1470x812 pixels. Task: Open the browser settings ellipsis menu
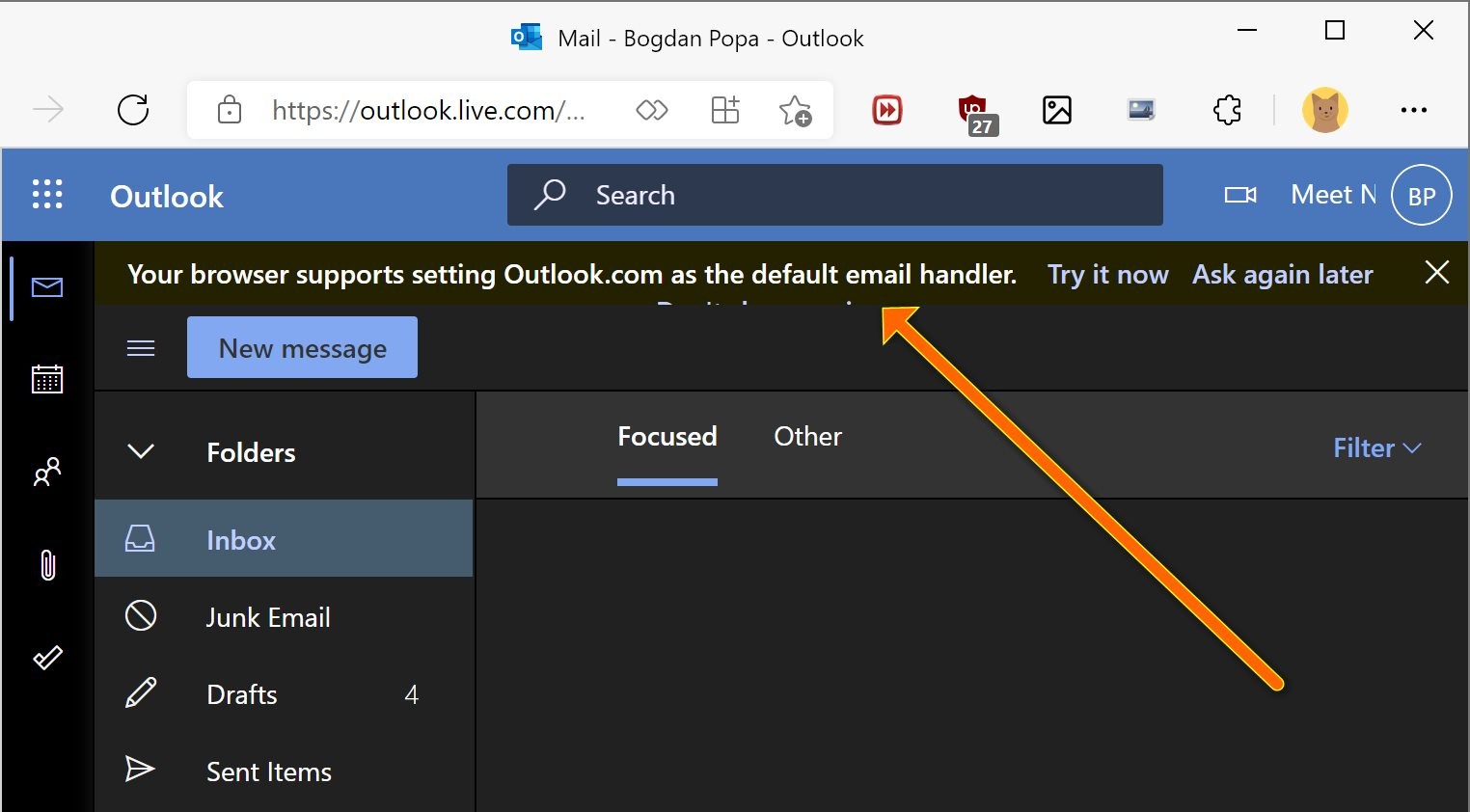pos(1413,110)
